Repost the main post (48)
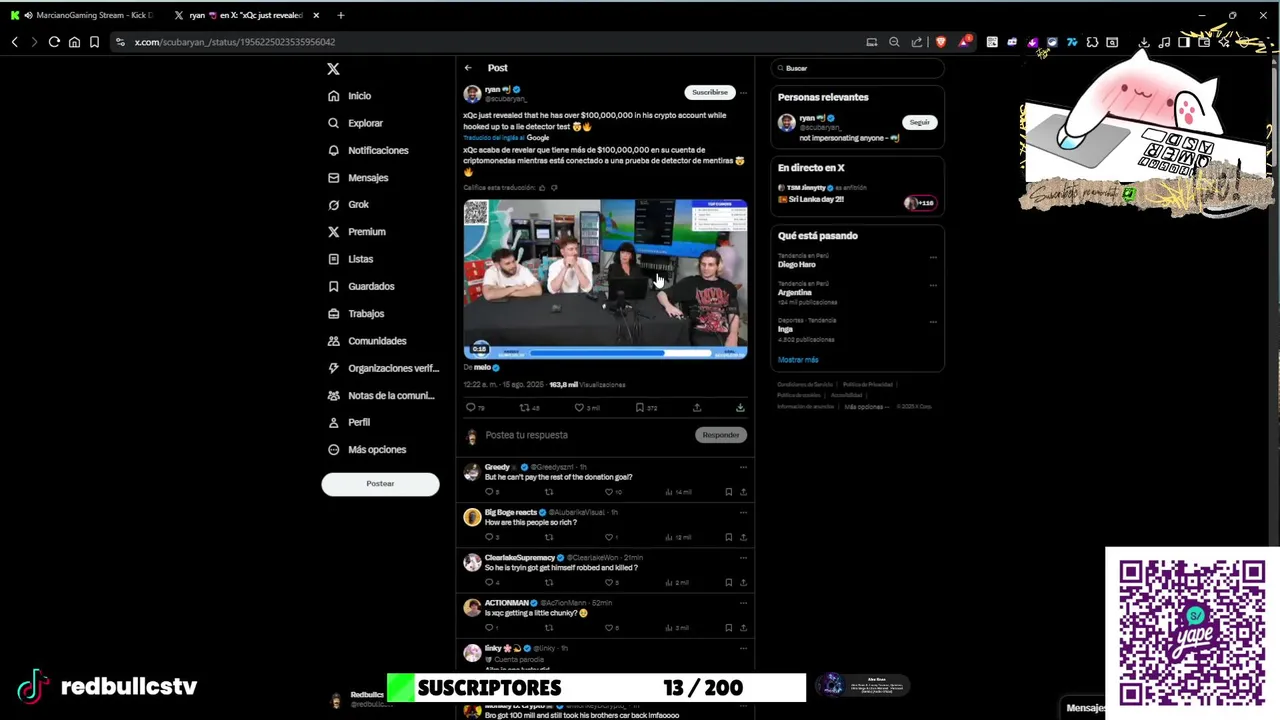This screenshot has height=720, width=1280. pos(524,408)
